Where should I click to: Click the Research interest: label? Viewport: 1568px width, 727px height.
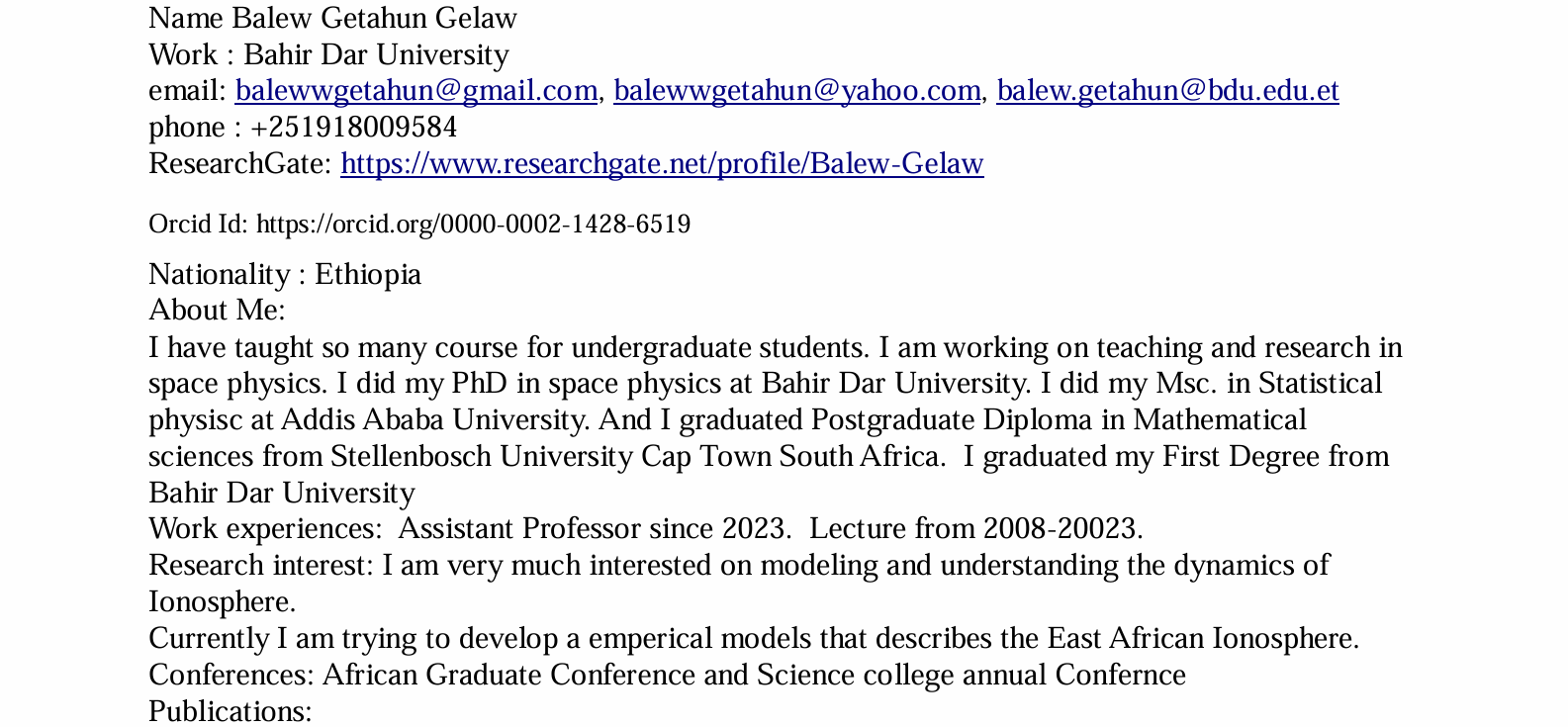(x=261, y=566)
